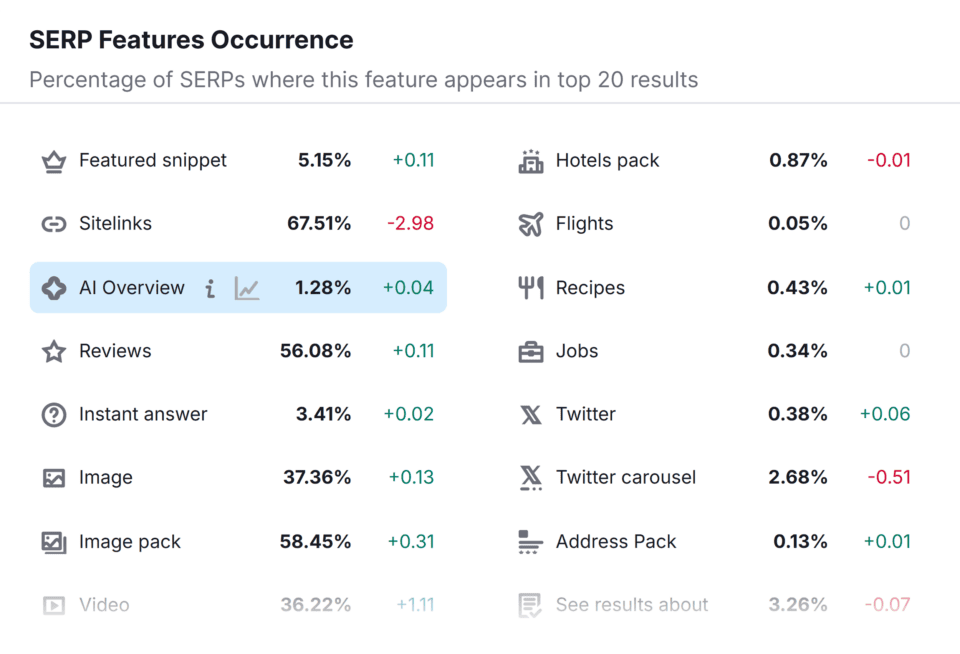Open the Twitter feature label
Screen dimensions: 960x654
[586, 415]
